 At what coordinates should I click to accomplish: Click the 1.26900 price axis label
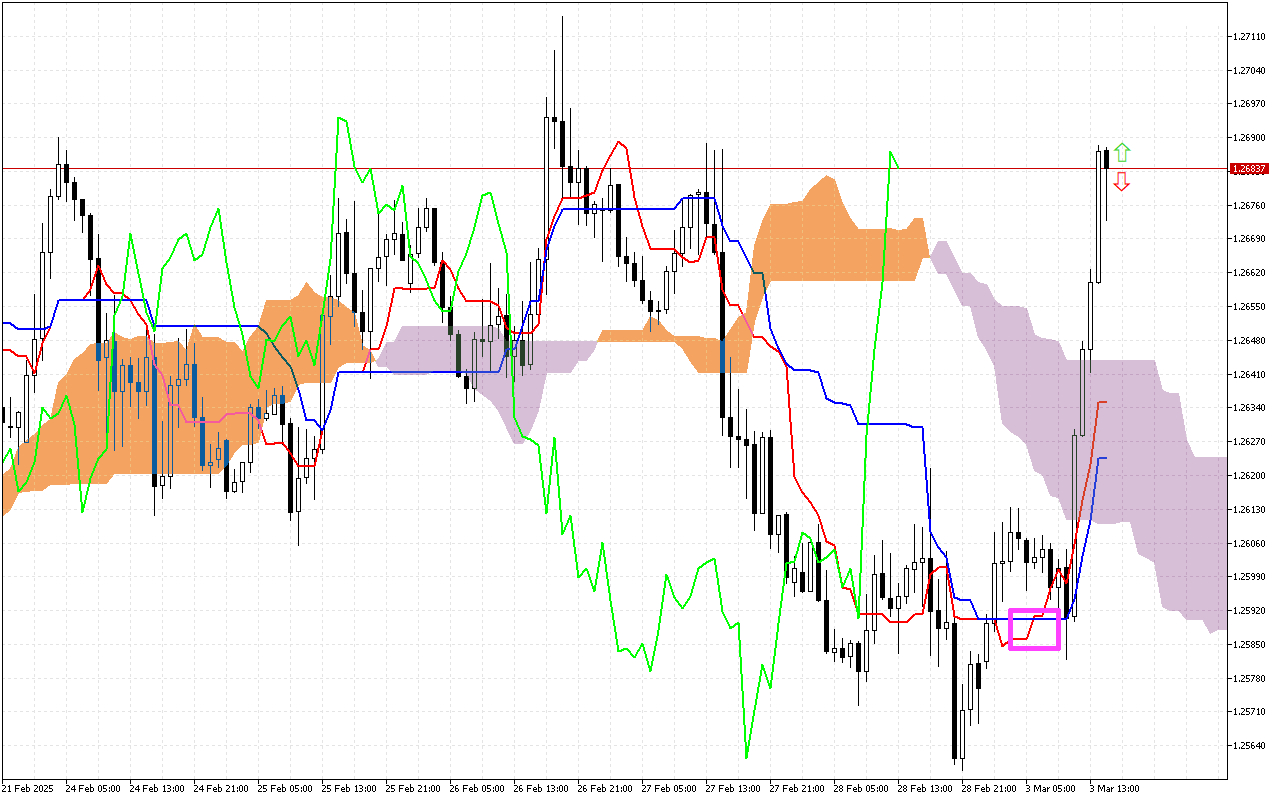click(x=1250, y=137)
